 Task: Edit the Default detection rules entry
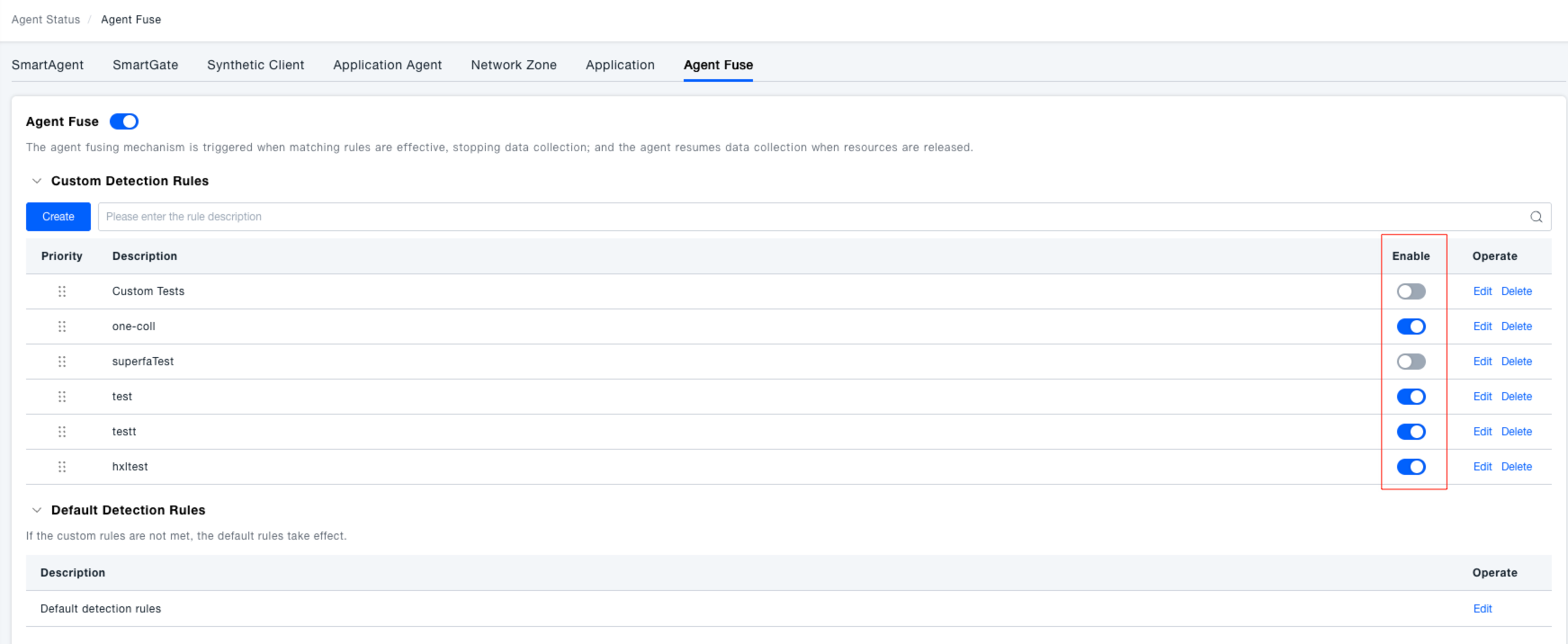[x=1482, y=609]
